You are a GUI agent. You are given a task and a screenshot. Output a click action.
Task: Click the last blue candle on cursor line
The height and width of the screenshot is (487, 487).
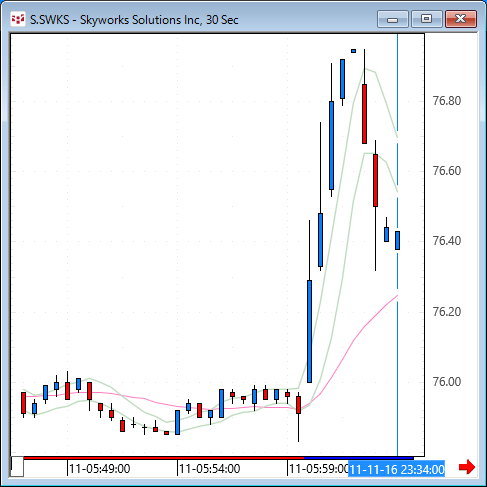click(397, 240)
